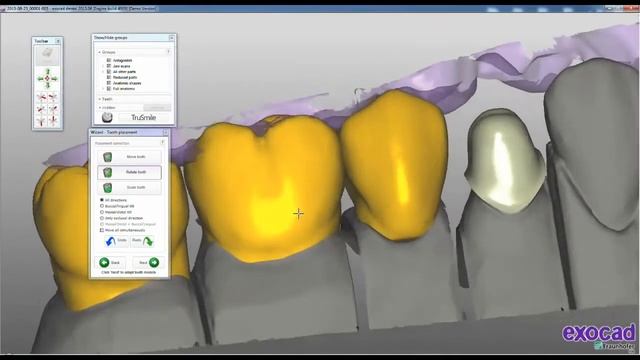
Task: Click the Back button text
Action: (116, 263)
